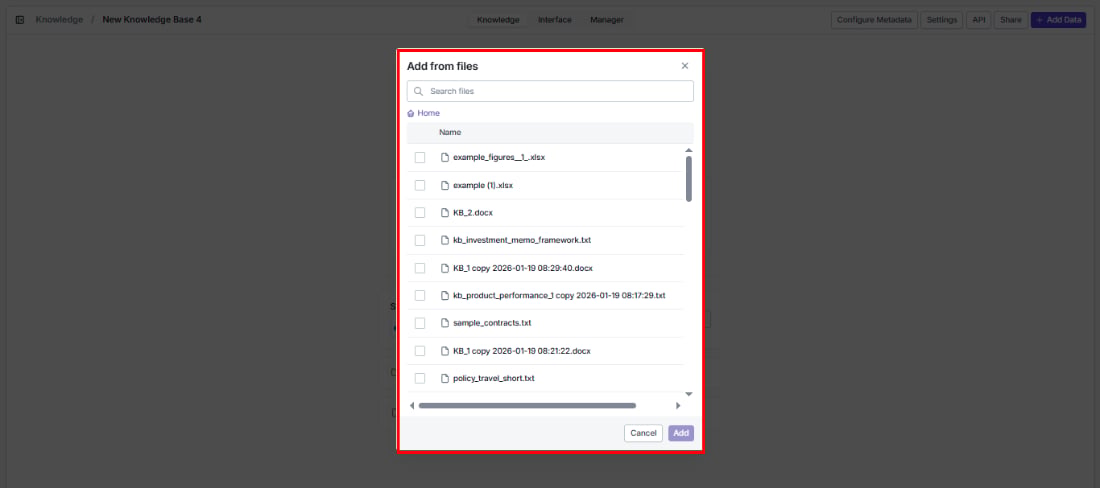Screen dimensions: 1100x490
Task: Click the file icon of example (1).xlsx
Action: click(x=444, y=185)
